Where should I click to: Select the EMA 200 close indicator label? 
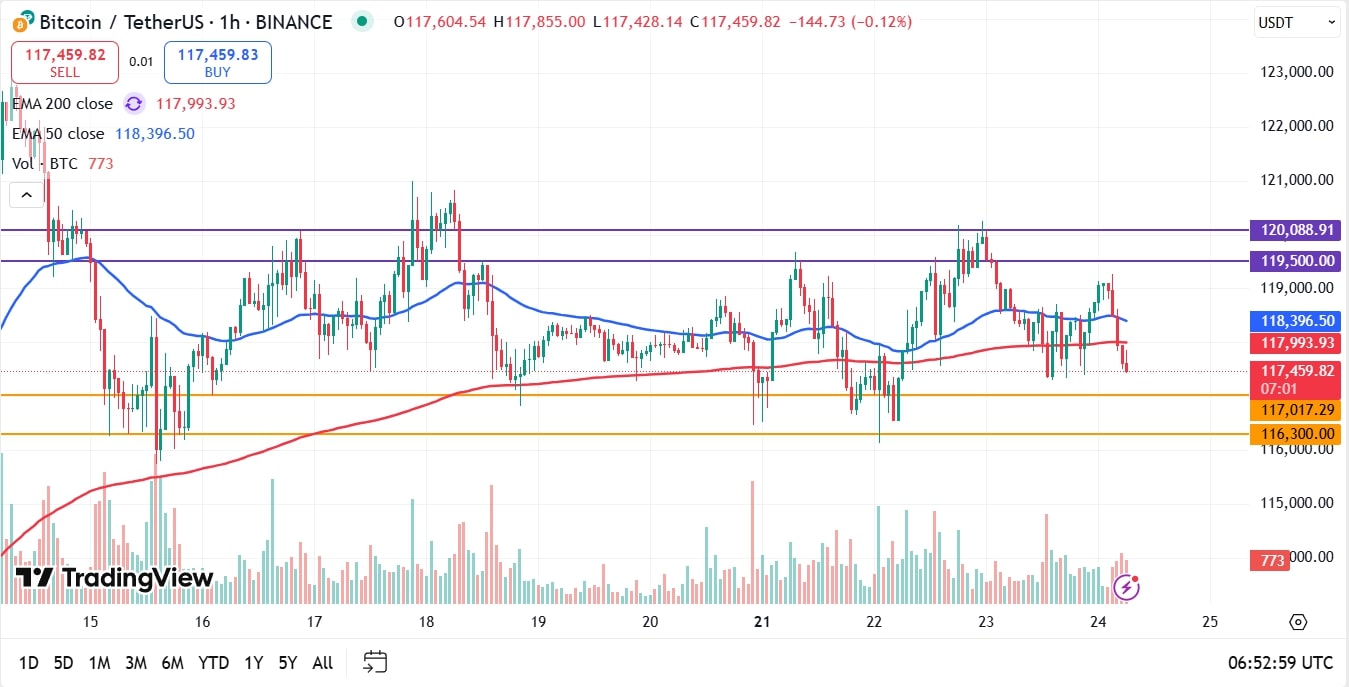(62, 104)
